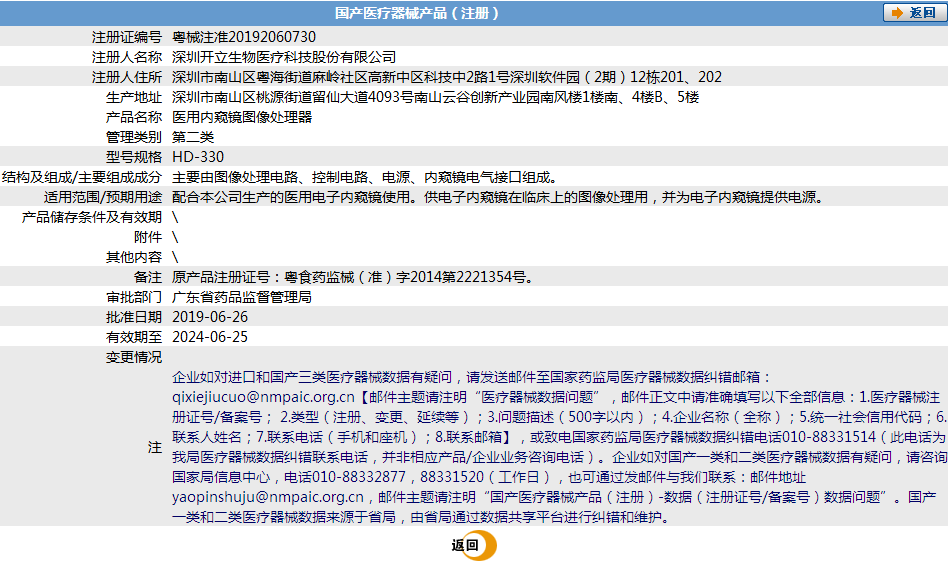
Task: Click the structure composition text 主要由图像处理电路
Action: pyautogui.click(x=364, y=177)
